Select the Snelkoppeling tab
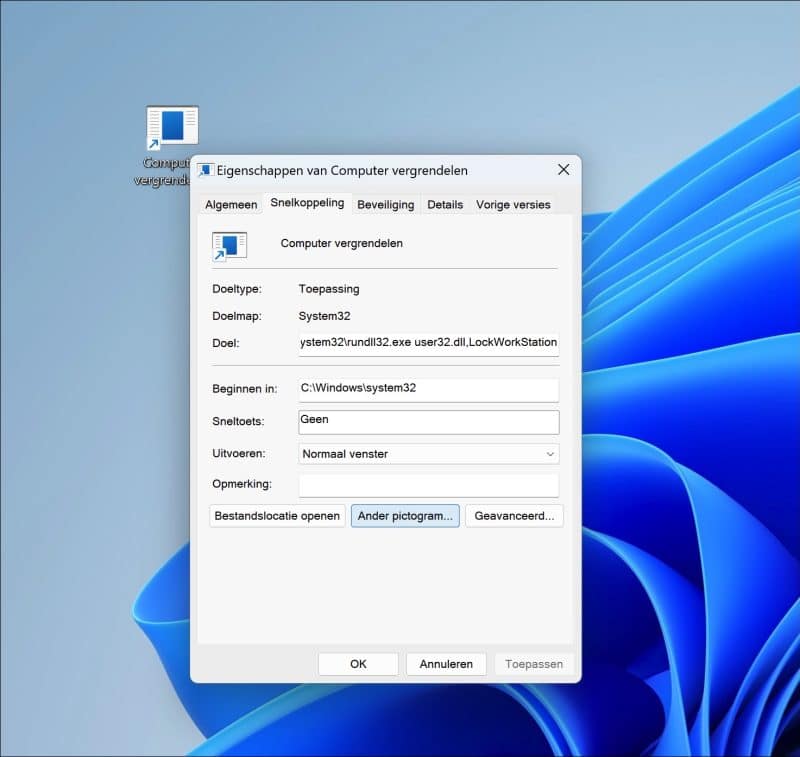 click(x=307, y=203)
